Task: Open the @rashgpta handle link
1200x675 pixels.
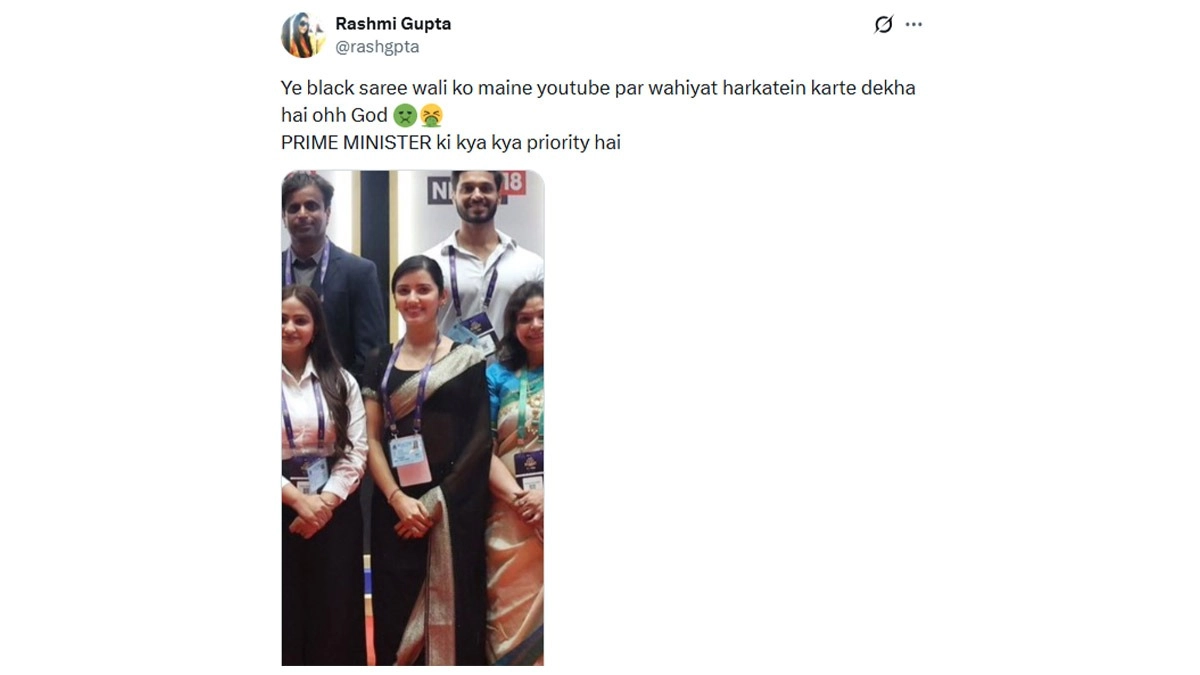Action: 377,46
